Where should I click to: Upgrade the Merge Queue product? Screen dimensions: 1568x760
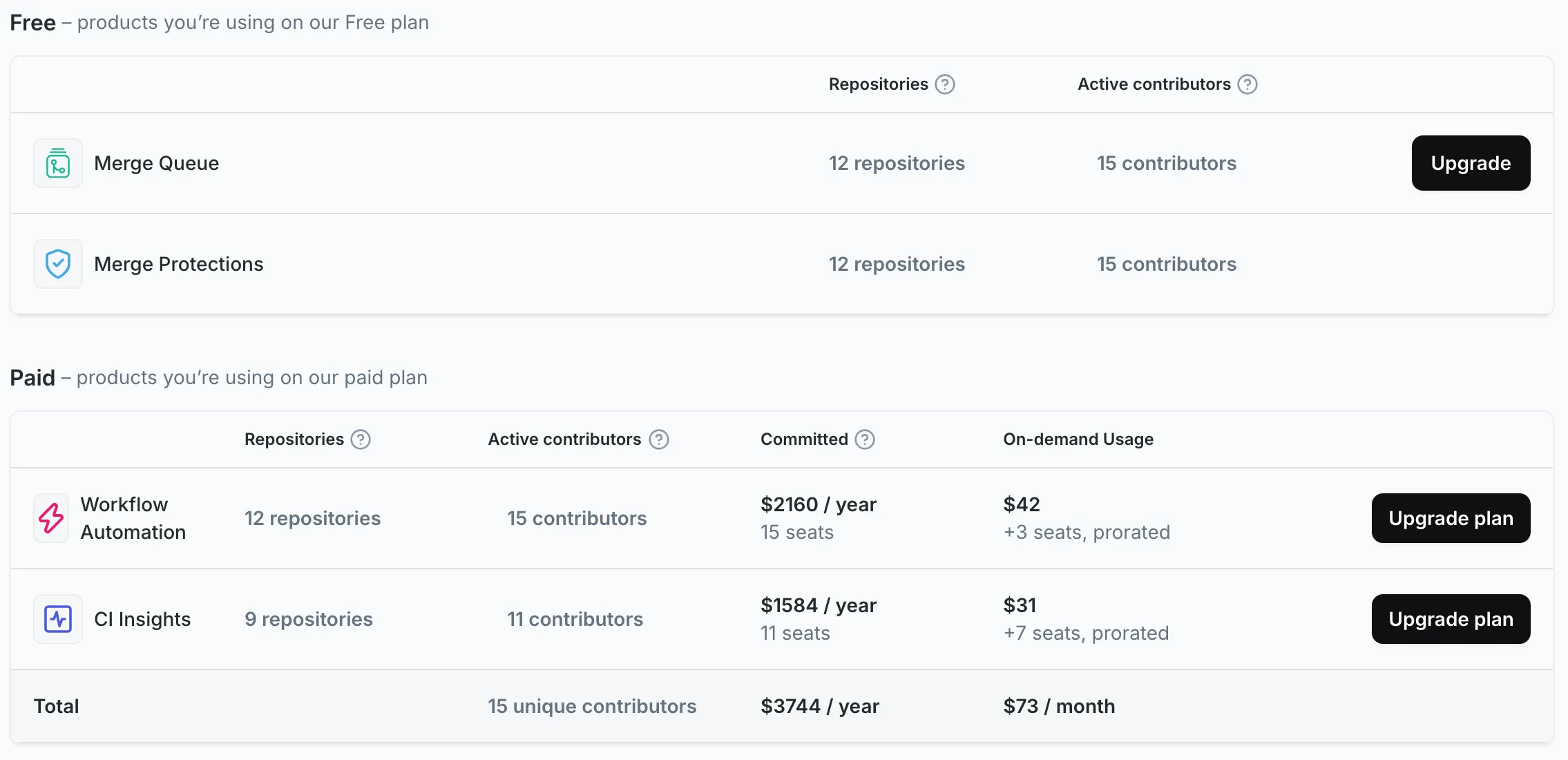pos(1471,163)
